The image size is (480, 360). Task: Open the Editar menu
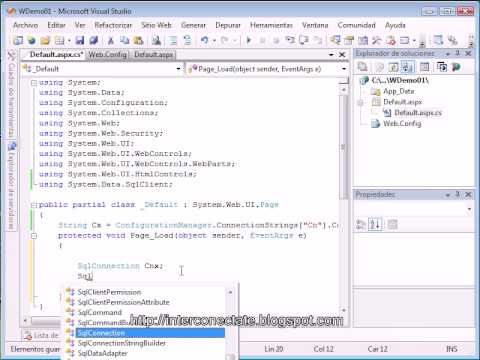coord(56,25)
